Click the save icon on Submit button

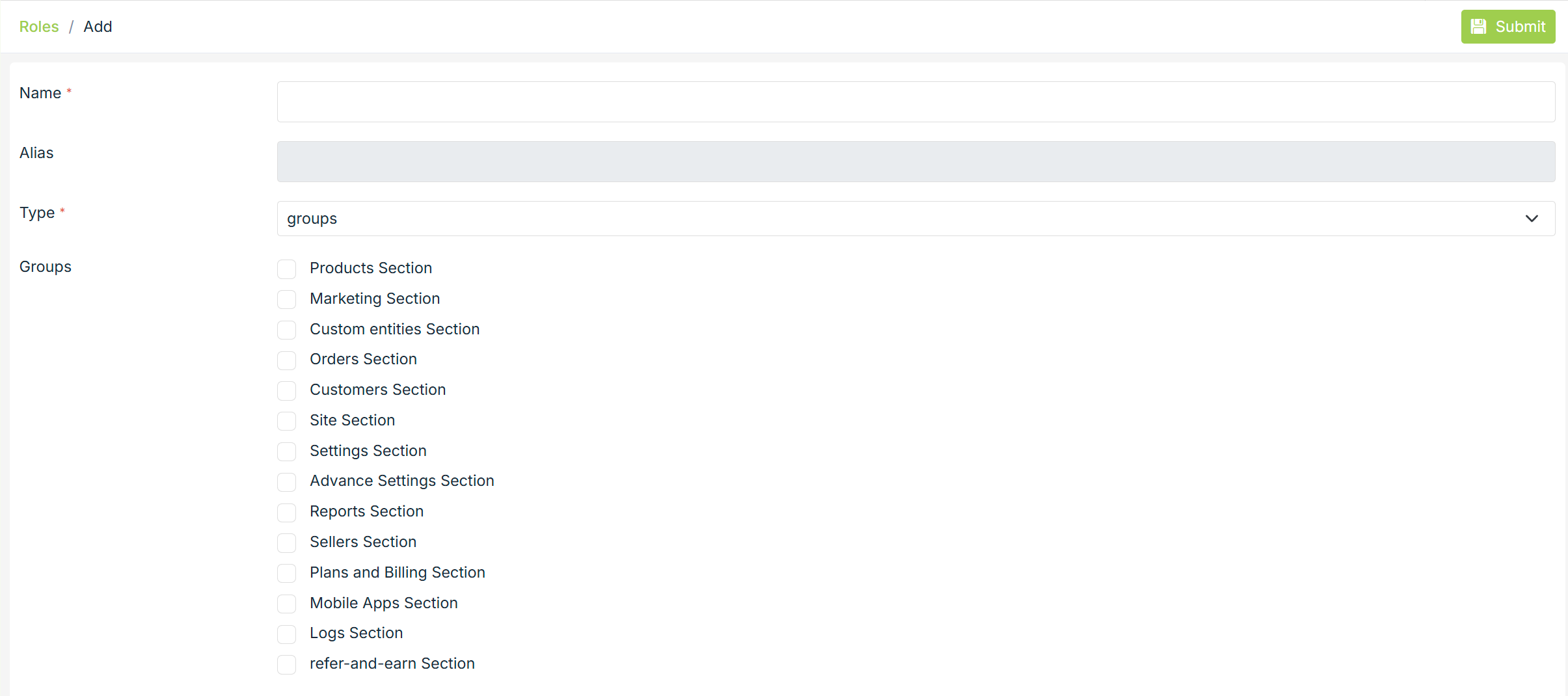pos(1478,27)
